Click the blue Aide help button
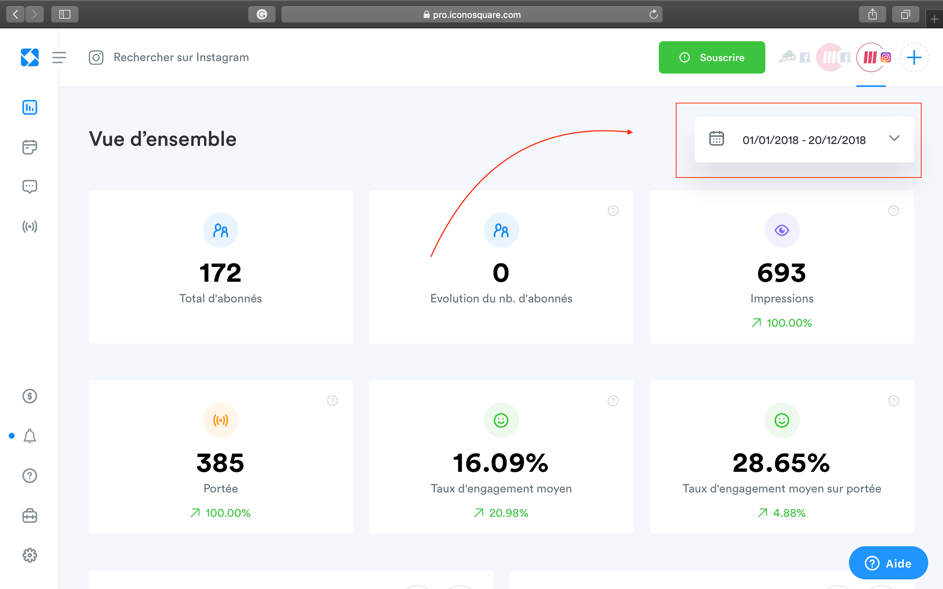Screen dimensions: 943x589 888,563
